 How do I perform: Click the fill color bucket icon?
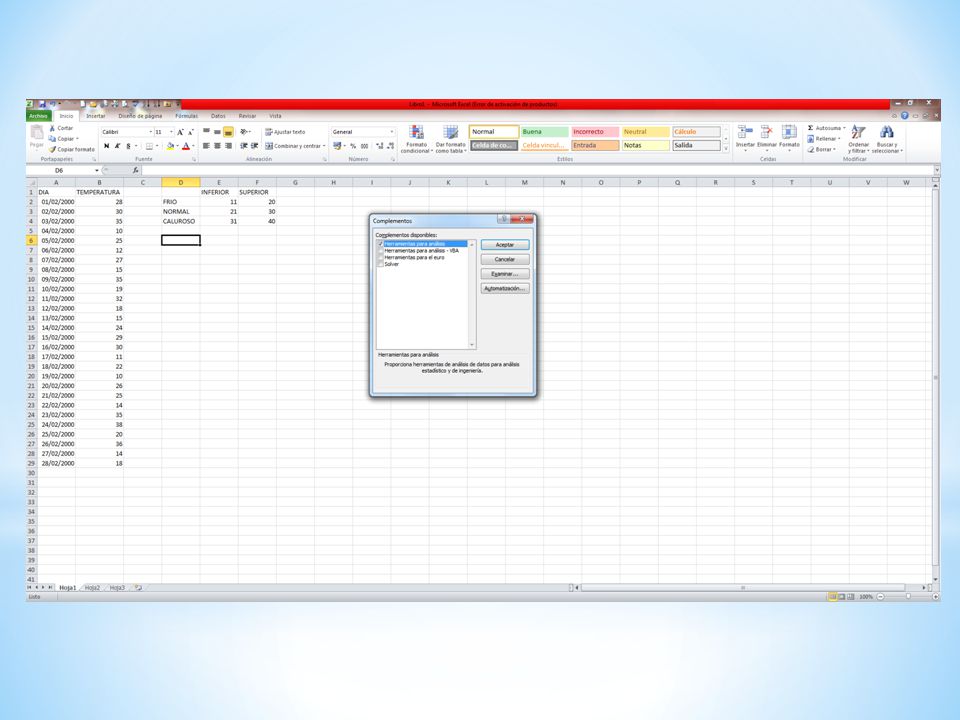[170, 146]
